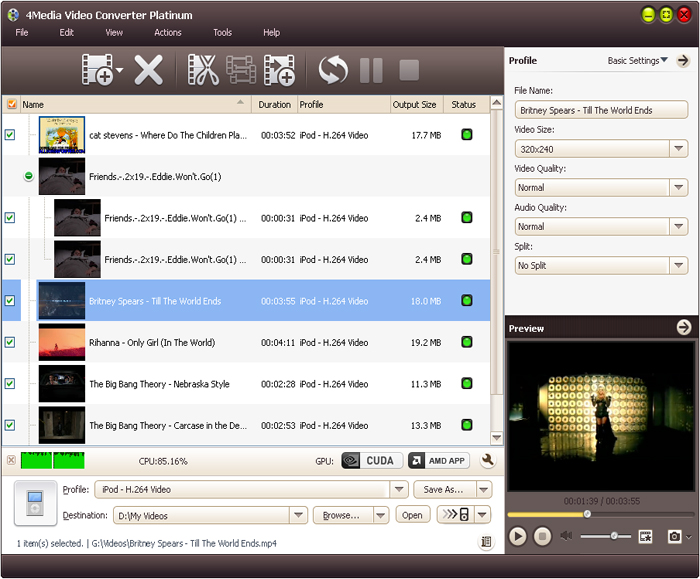Click the Remove (X) toolbar icon
700x579 pixels.
(149, 70)
